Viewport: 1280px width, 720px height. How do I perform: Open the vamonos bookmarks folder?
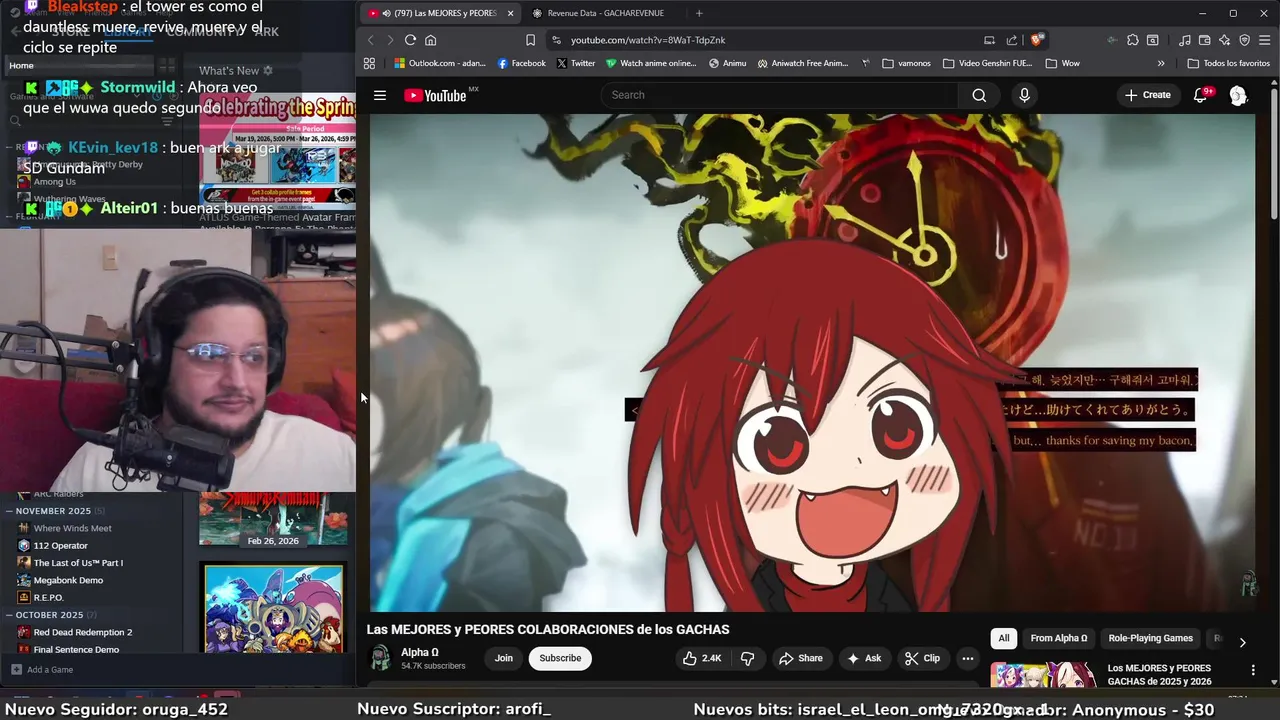coord(906,63)
